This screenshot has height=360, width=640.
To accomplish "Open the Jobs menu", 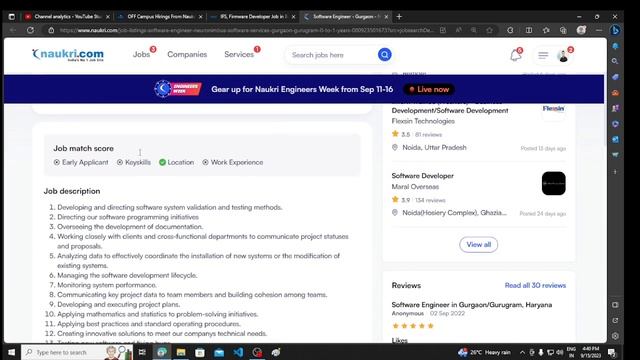I will pyautogui.click(x=141, y=54).
